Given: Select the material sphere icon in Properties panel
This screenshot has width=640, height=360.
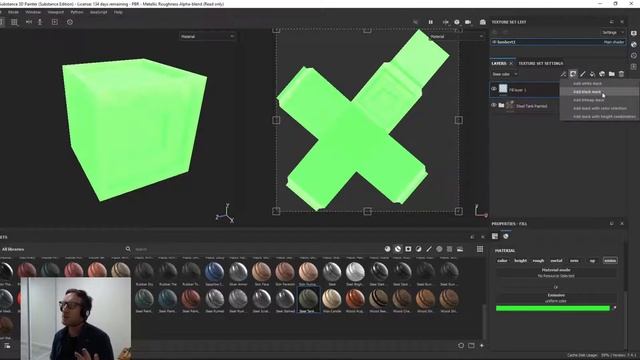Looking at the screenshot, I should (506, 236).
